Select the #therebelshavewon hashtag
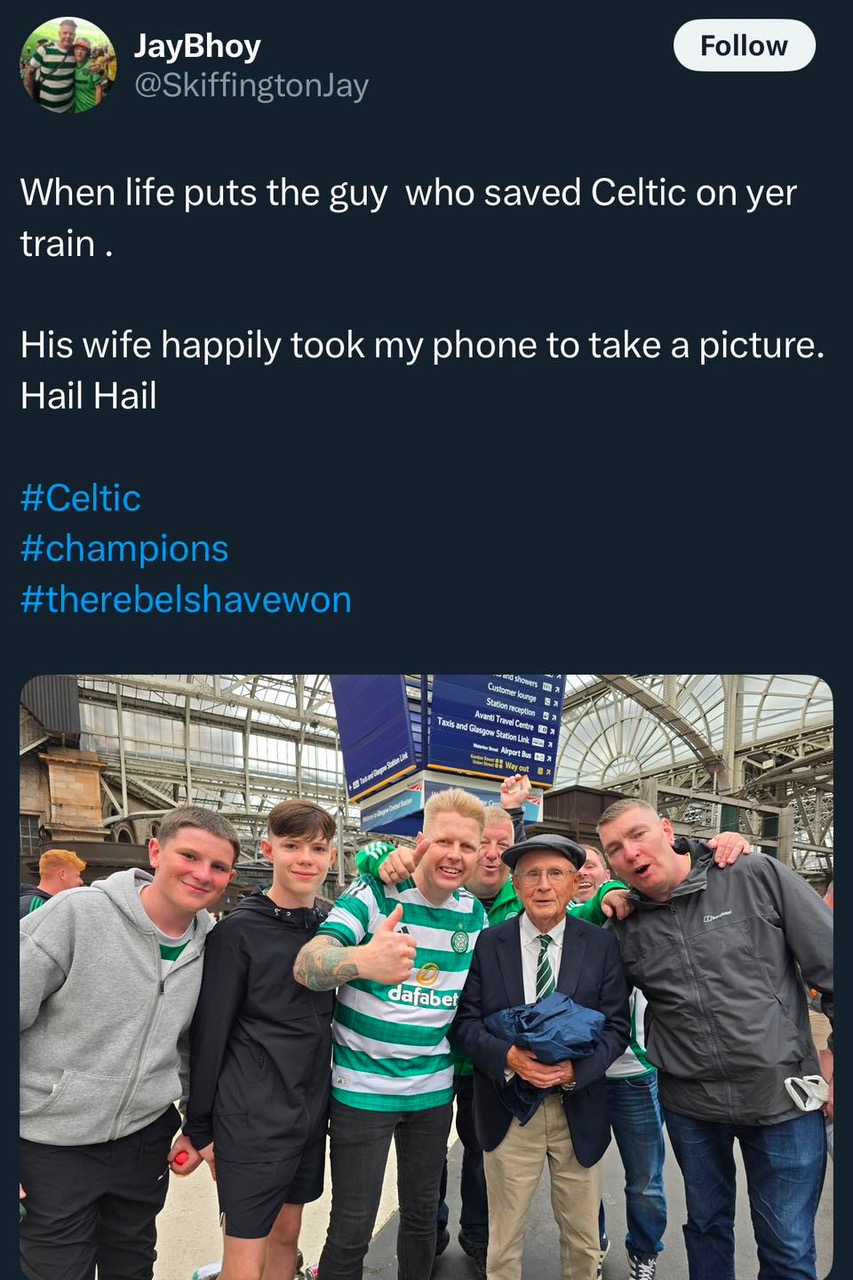The width and height of the screenshot is (853, 1280). (x=185, y=600)
